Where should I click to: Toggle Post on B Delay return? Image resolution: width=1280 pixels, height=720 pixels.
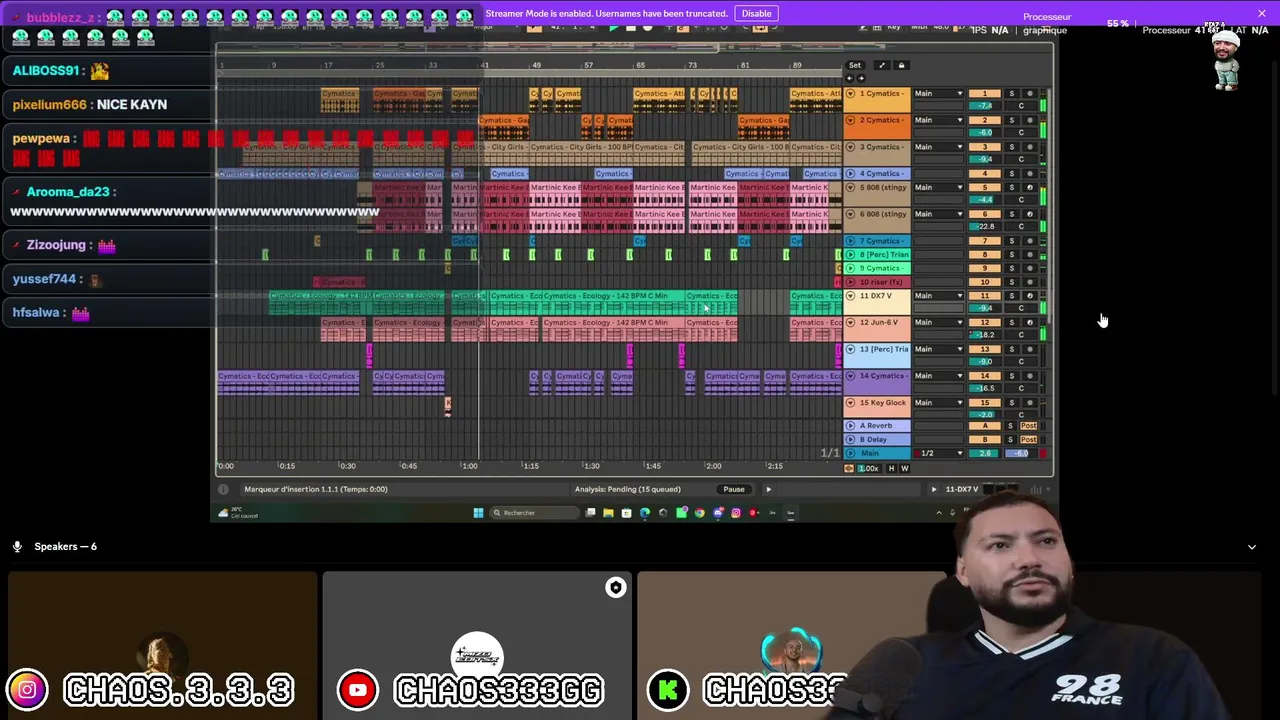click(x=1029, y=439)
